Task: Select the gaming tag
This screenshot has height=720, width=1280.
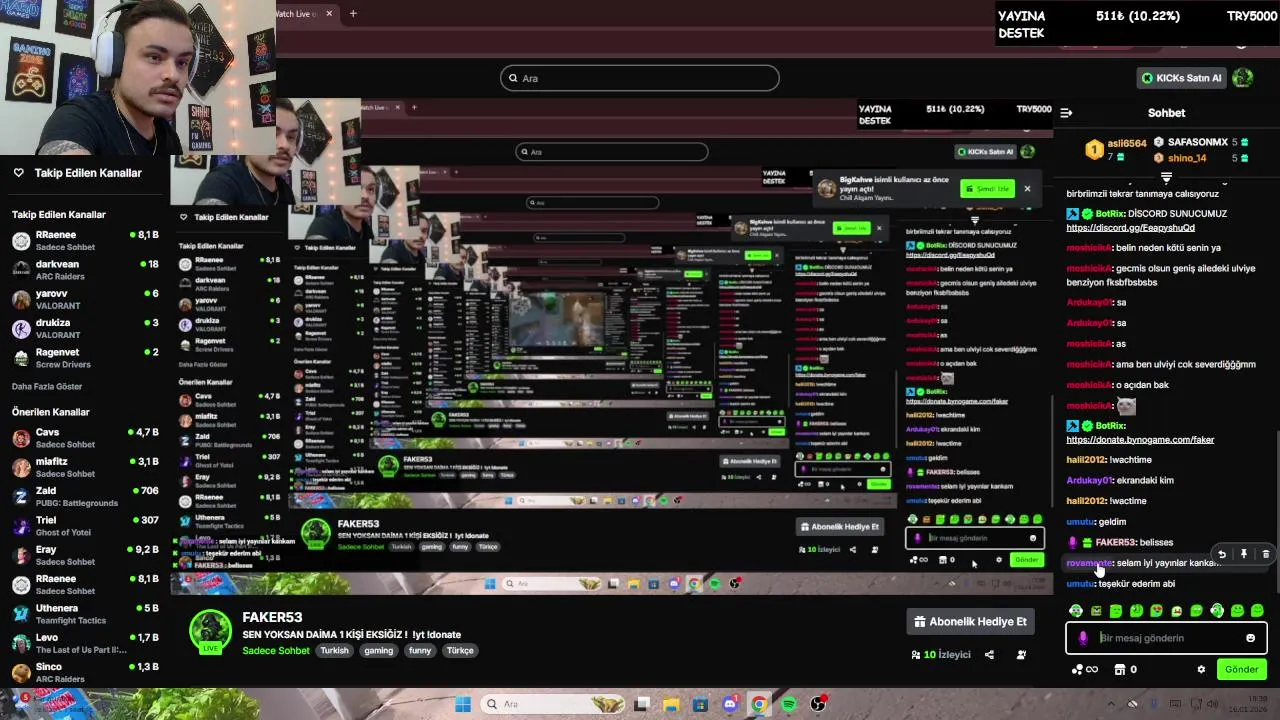Action: (x=378, y=650)
